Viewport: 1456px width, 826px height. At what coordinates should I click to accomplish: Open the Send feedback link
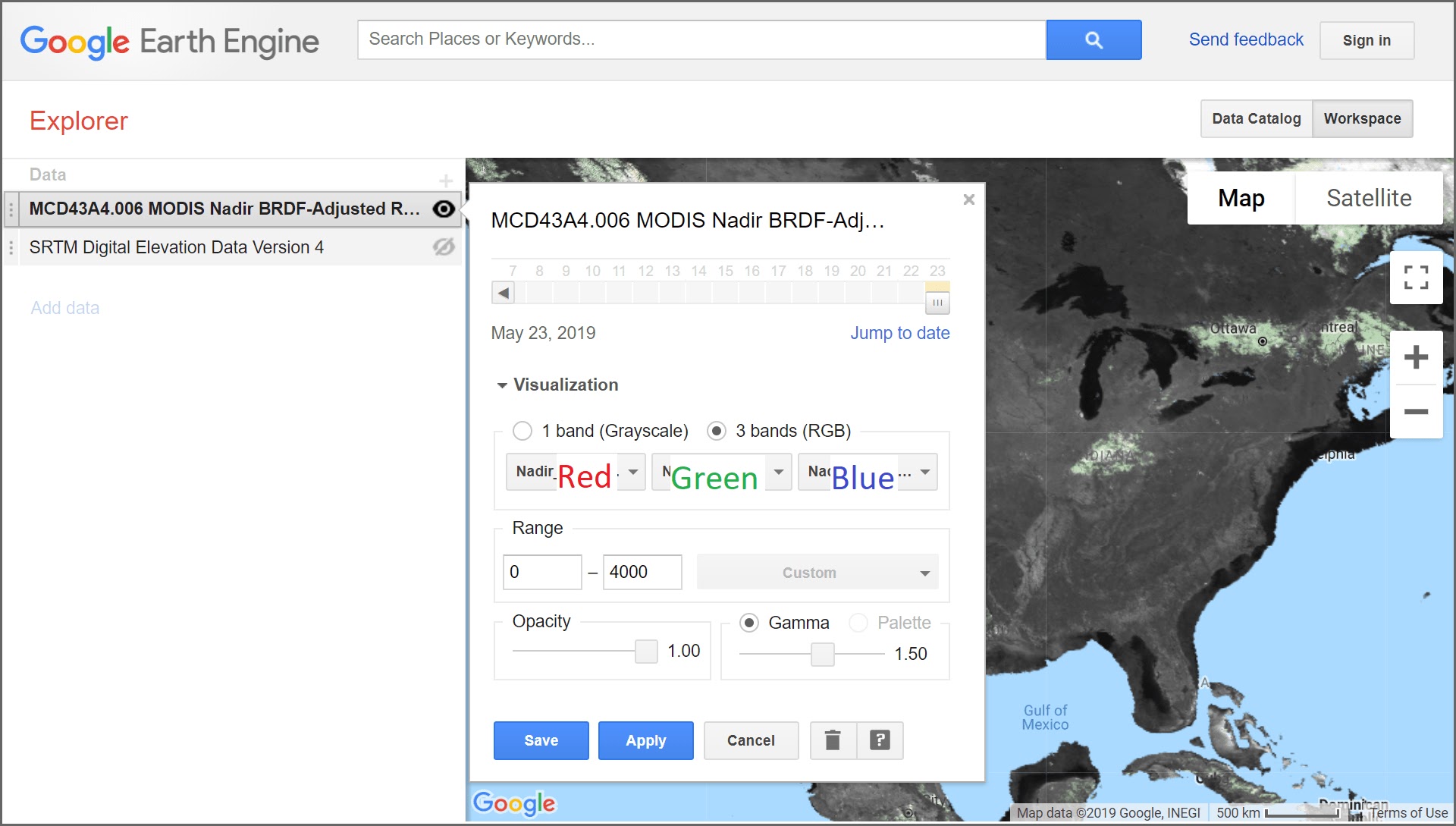pos(1246,39)
